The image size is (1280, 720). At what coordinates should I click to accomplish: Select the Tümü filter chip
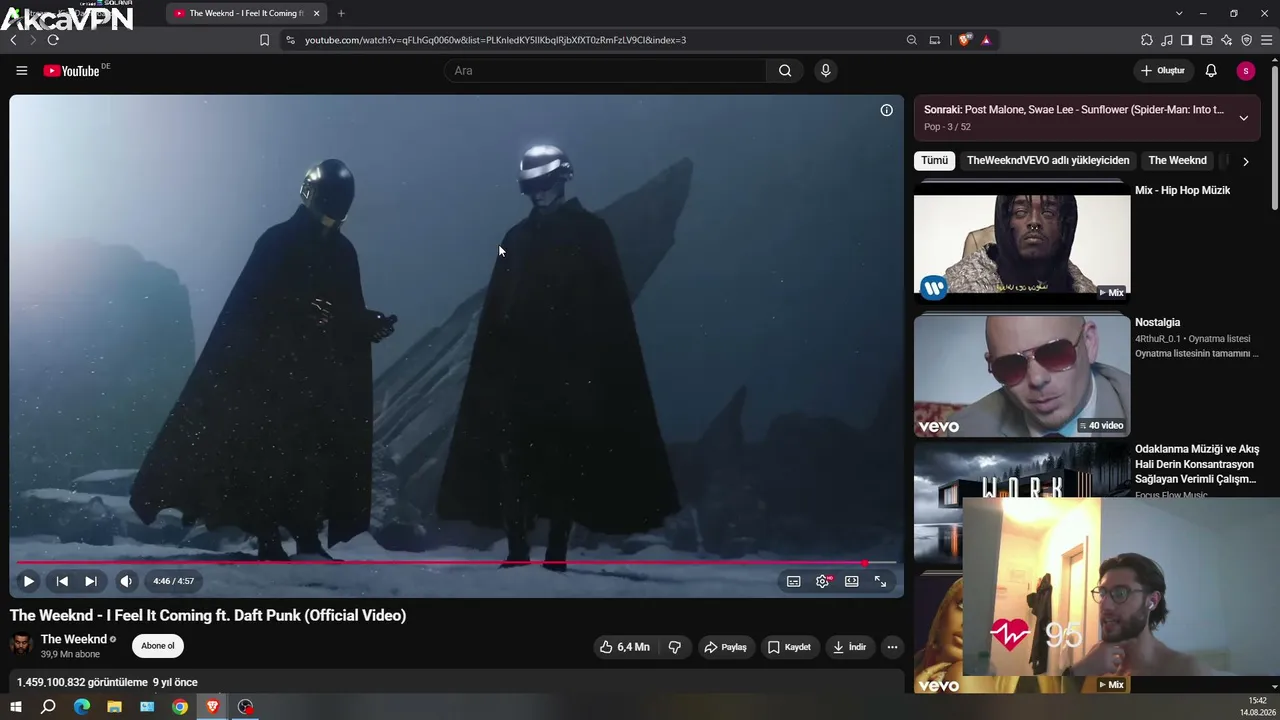tap(935, 160)
